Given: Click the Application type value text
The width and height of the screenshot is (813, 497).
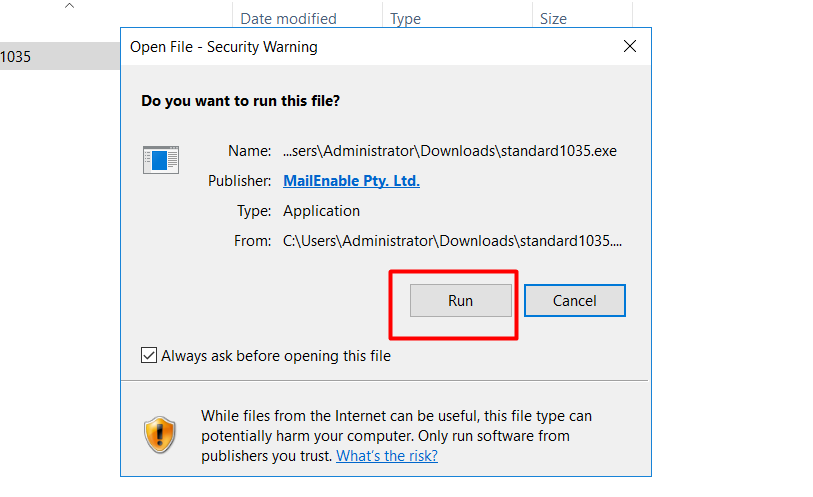Looking at the screenshot, I should click(x=321, y=211).
